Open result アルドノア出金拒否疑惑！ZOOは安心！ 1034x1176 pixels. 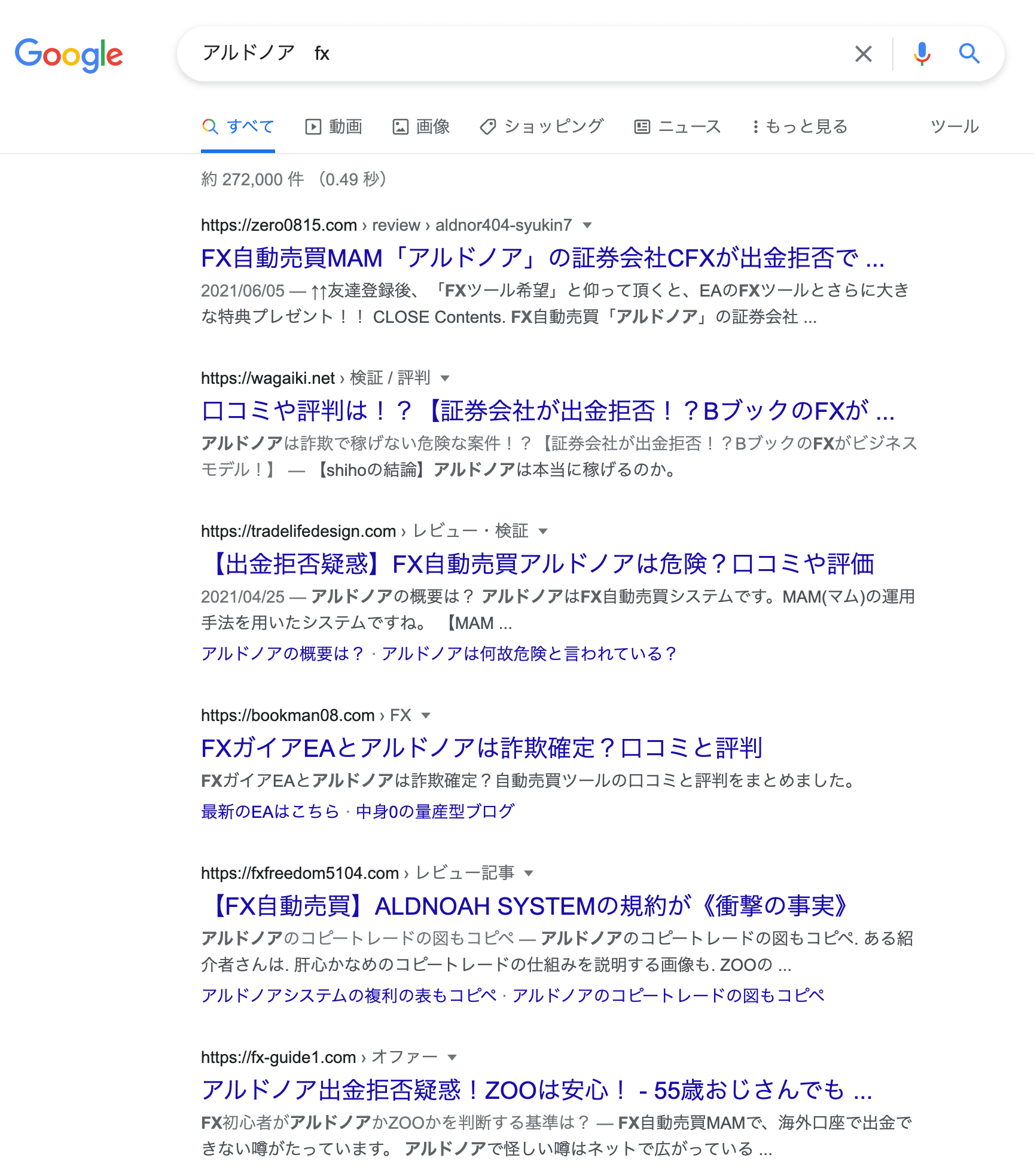click(536, 1091)
